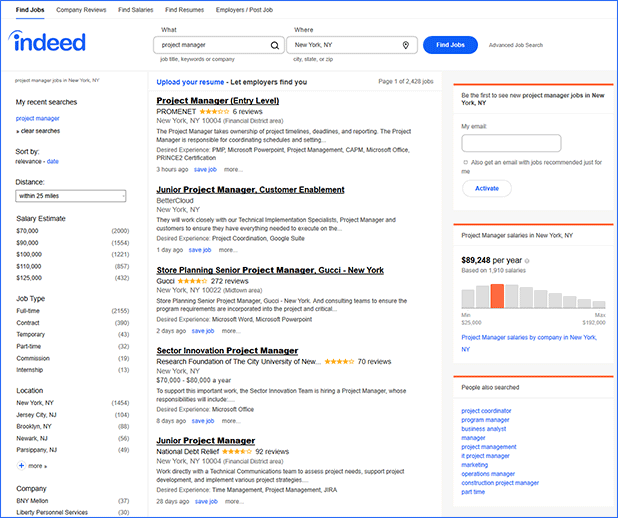The image size is (618, 518).
Task: Click Research Foundation star rating
Action: click(339, 361)
